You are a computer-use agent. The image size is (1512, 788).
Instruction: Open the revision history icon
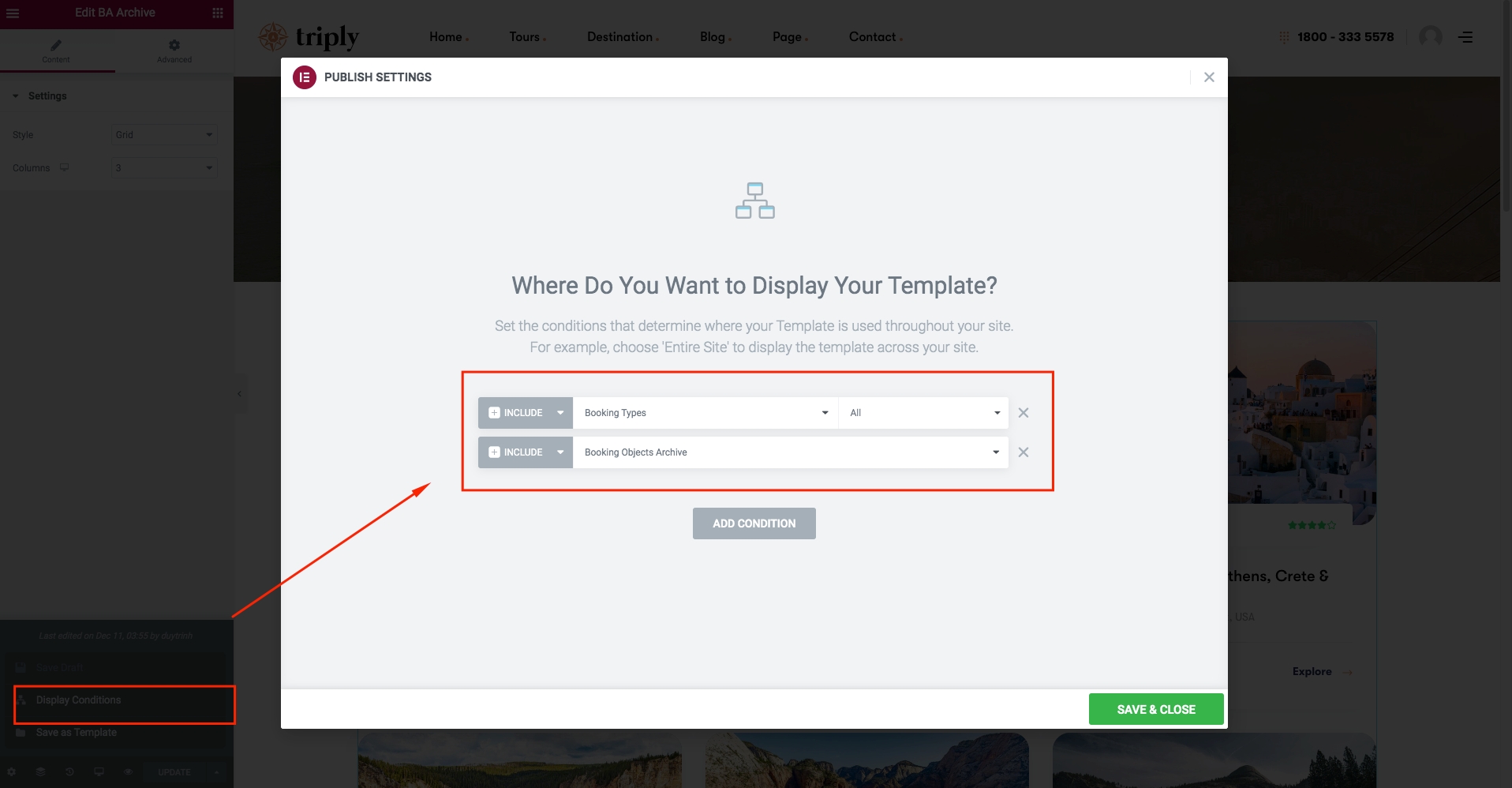[69, 771]
